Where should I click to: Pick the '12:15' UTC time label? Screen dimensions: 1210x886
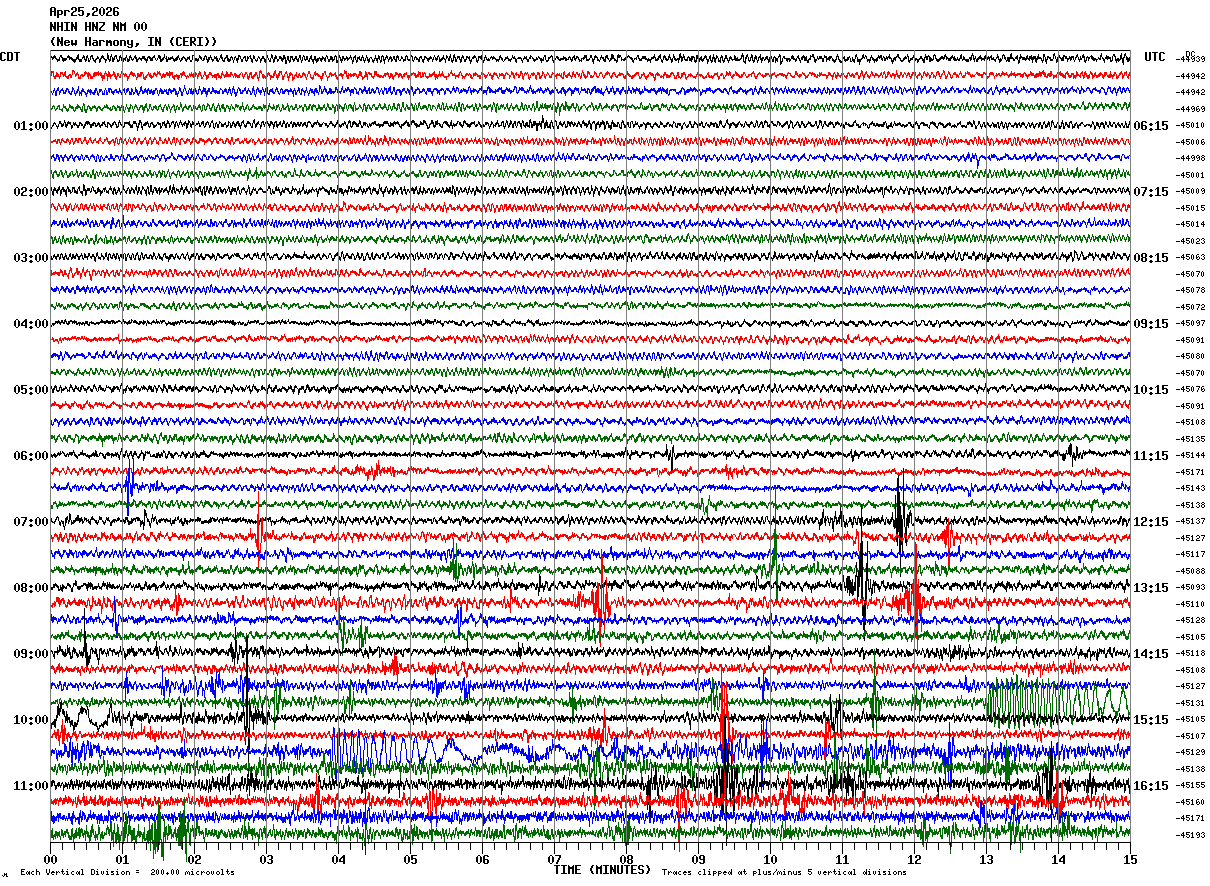click(x=1151, y=522)
